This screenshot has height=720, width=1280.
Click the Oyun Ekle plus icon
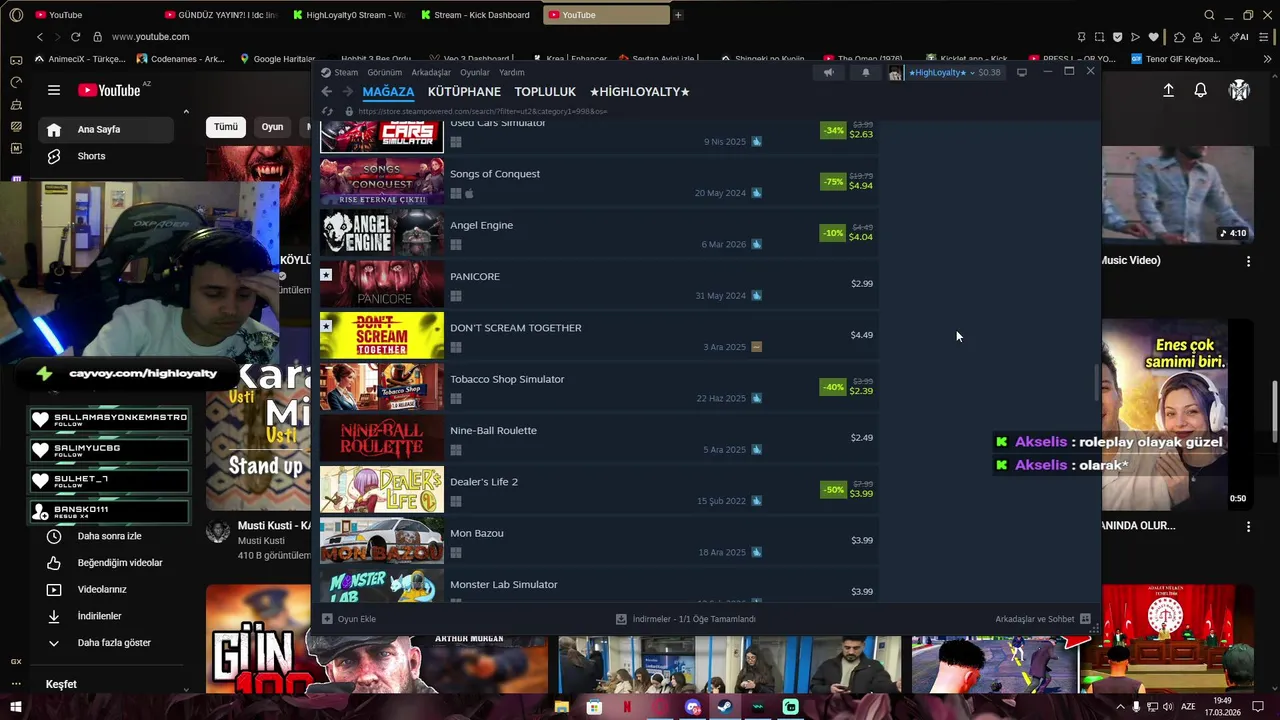click(327, 619)
